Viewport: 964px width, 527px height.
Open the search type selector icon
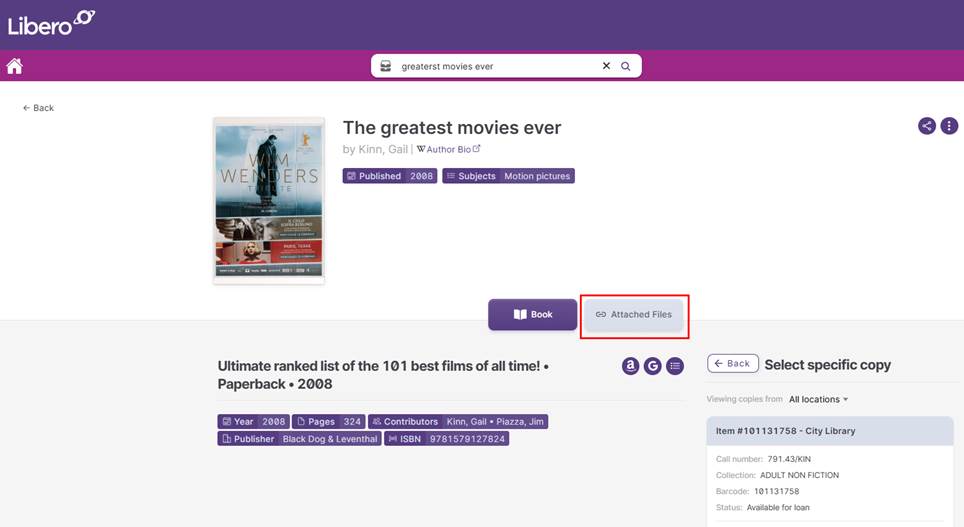[386, 67]
